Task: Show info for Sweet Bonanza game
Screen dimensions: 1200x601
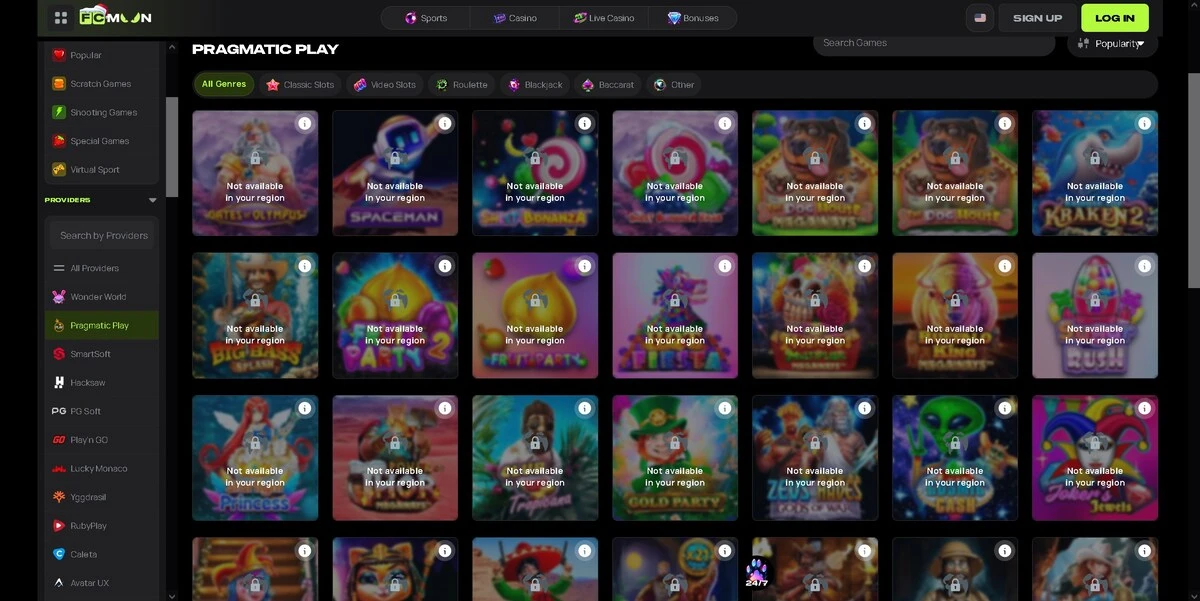Action: coord(585,123)
